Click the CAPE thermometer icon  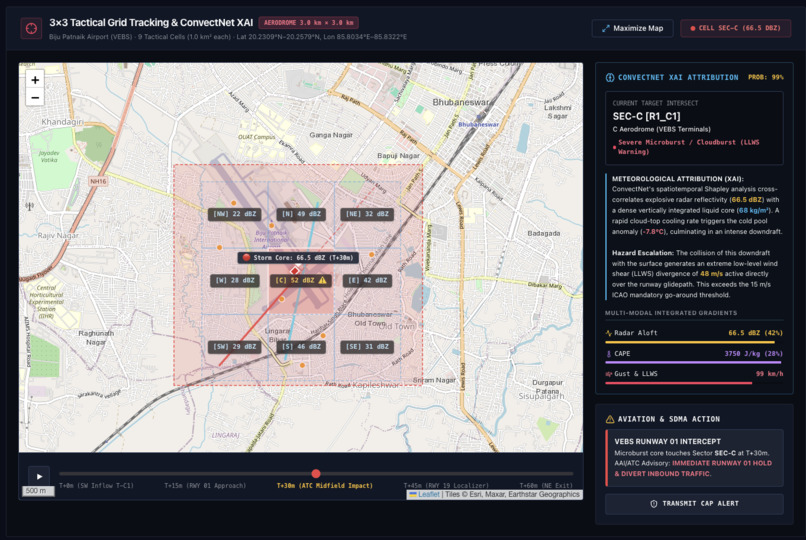[x=609, y=353]
